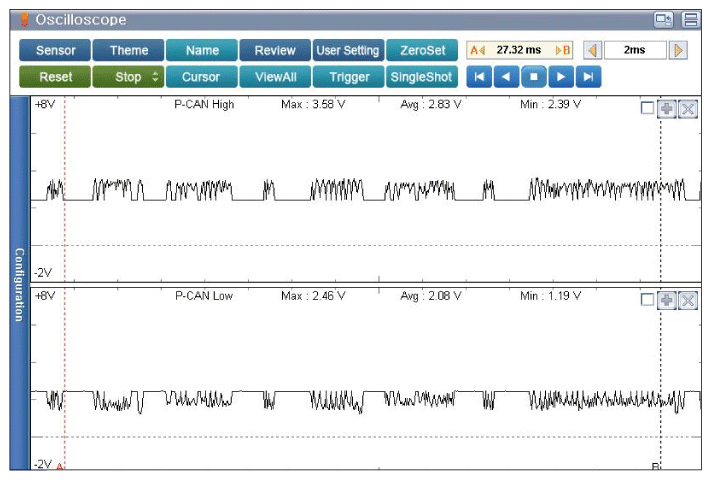Click the plus icon on P-CAN High channel
This screenshot has height=480, width=711.
coord(667,109)
